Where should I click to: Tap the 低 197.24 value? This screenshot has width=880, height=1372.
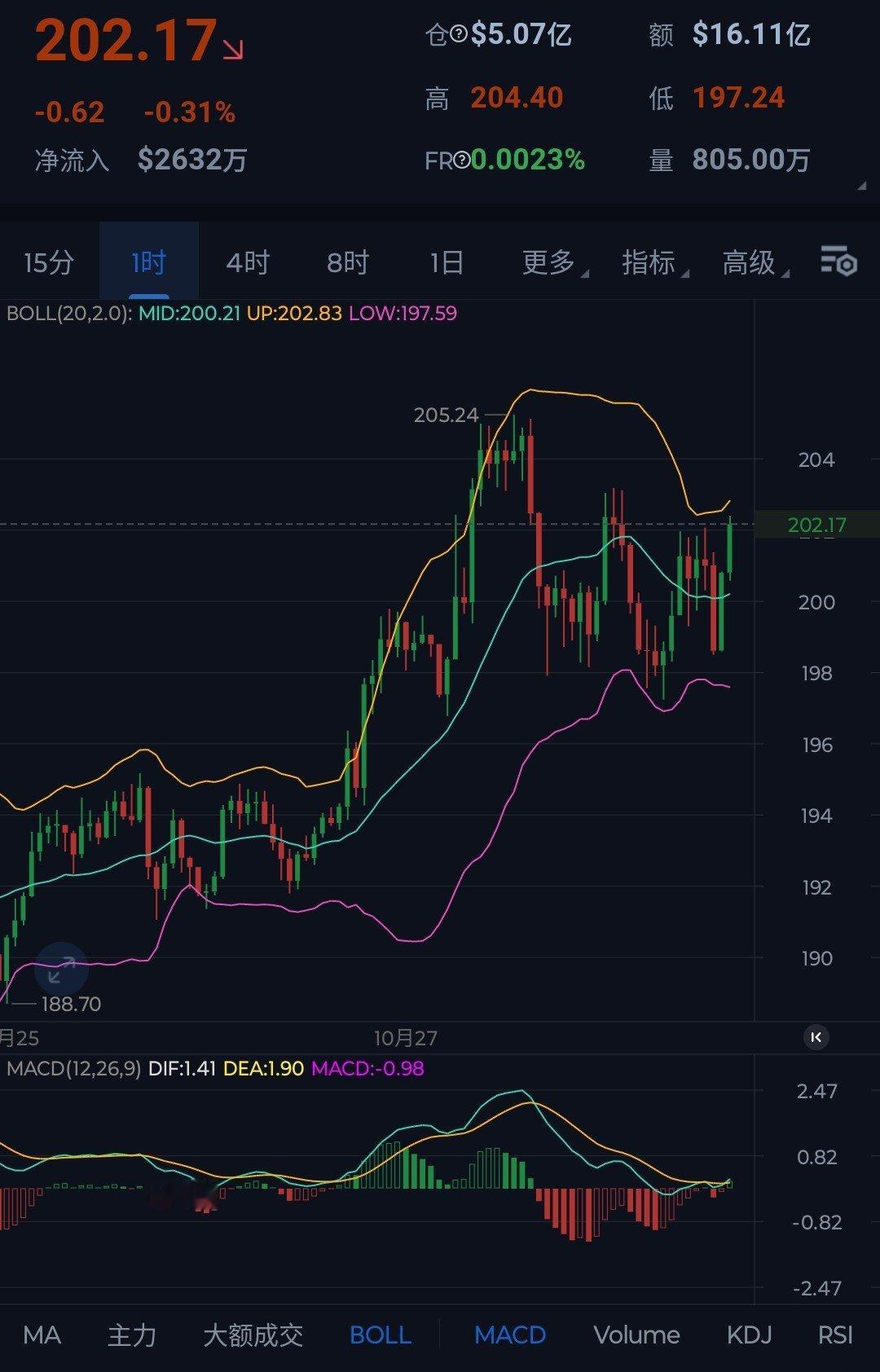(x=738, y=98)
